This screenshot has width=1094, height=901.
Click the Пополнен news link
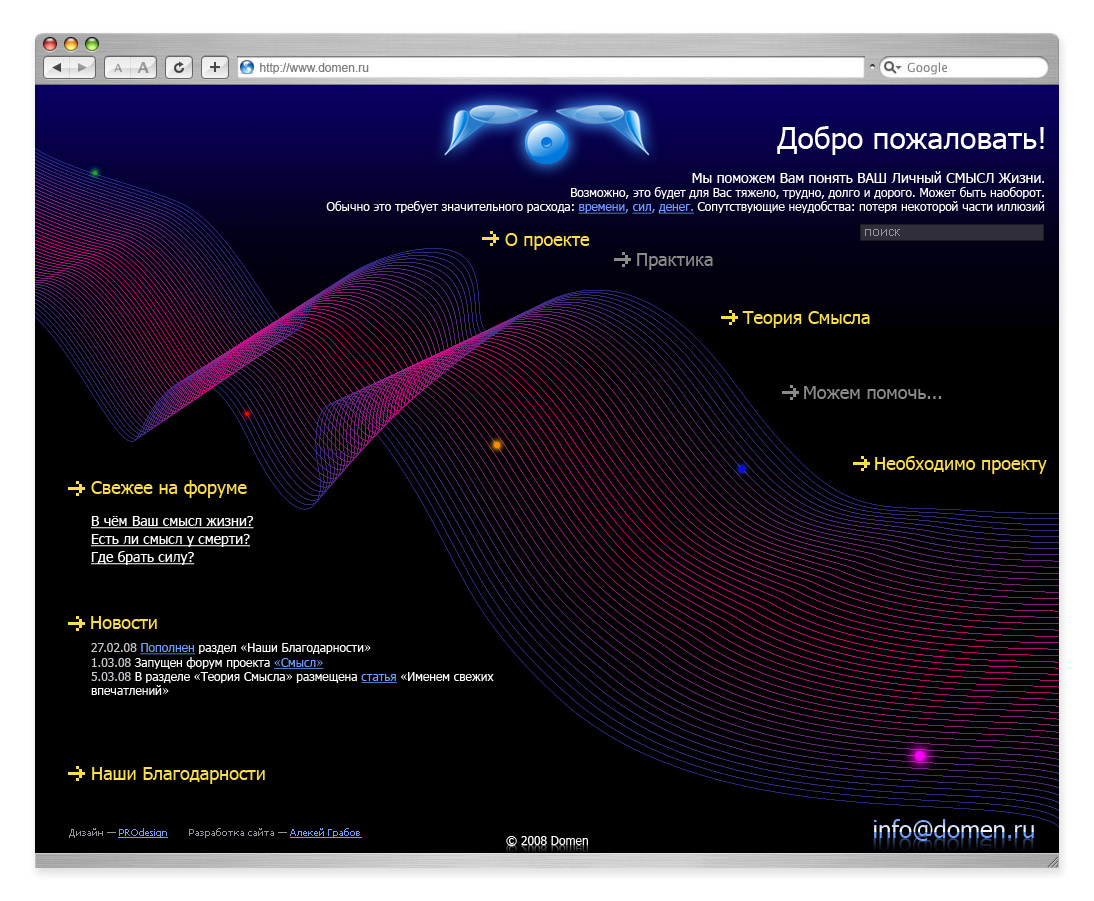click(x=167, y=648)
